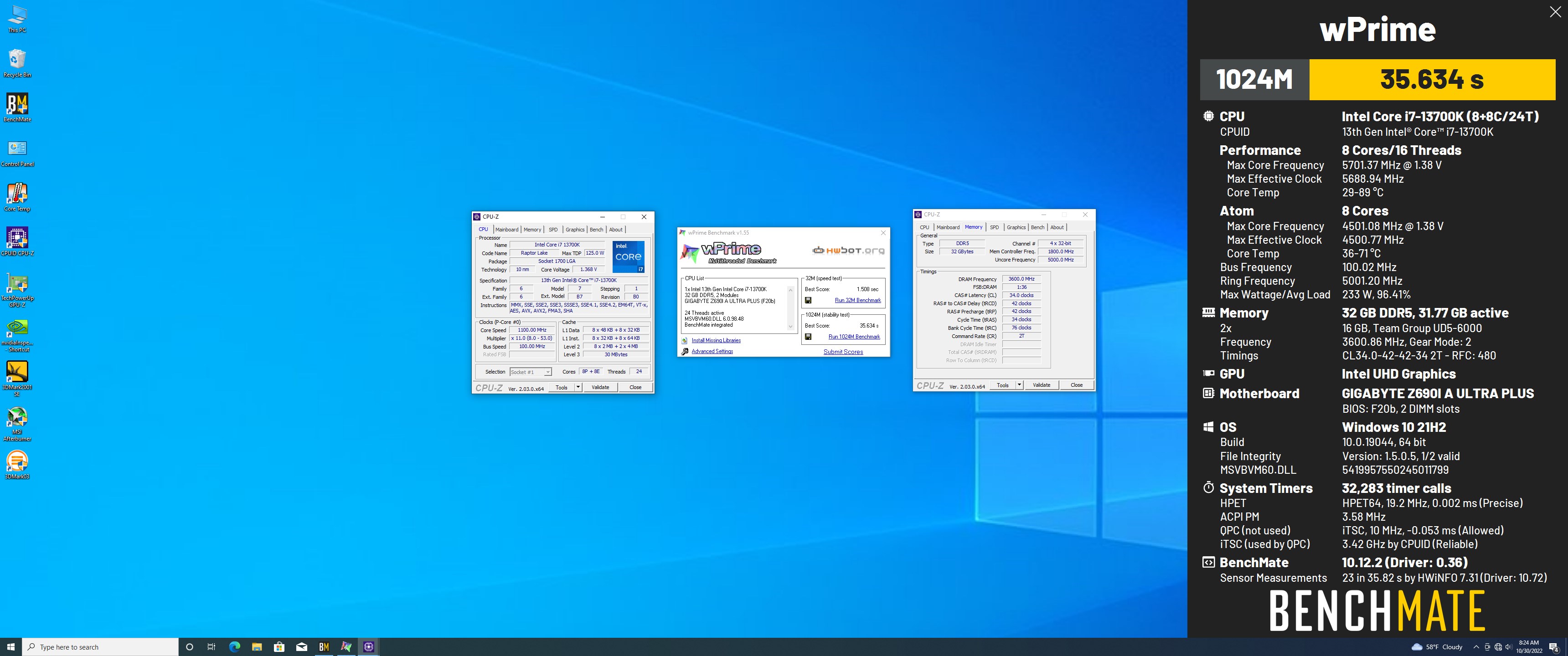Click Close button in right CPU-Z window
The image size is (1568, 656).
point(1077,385)
